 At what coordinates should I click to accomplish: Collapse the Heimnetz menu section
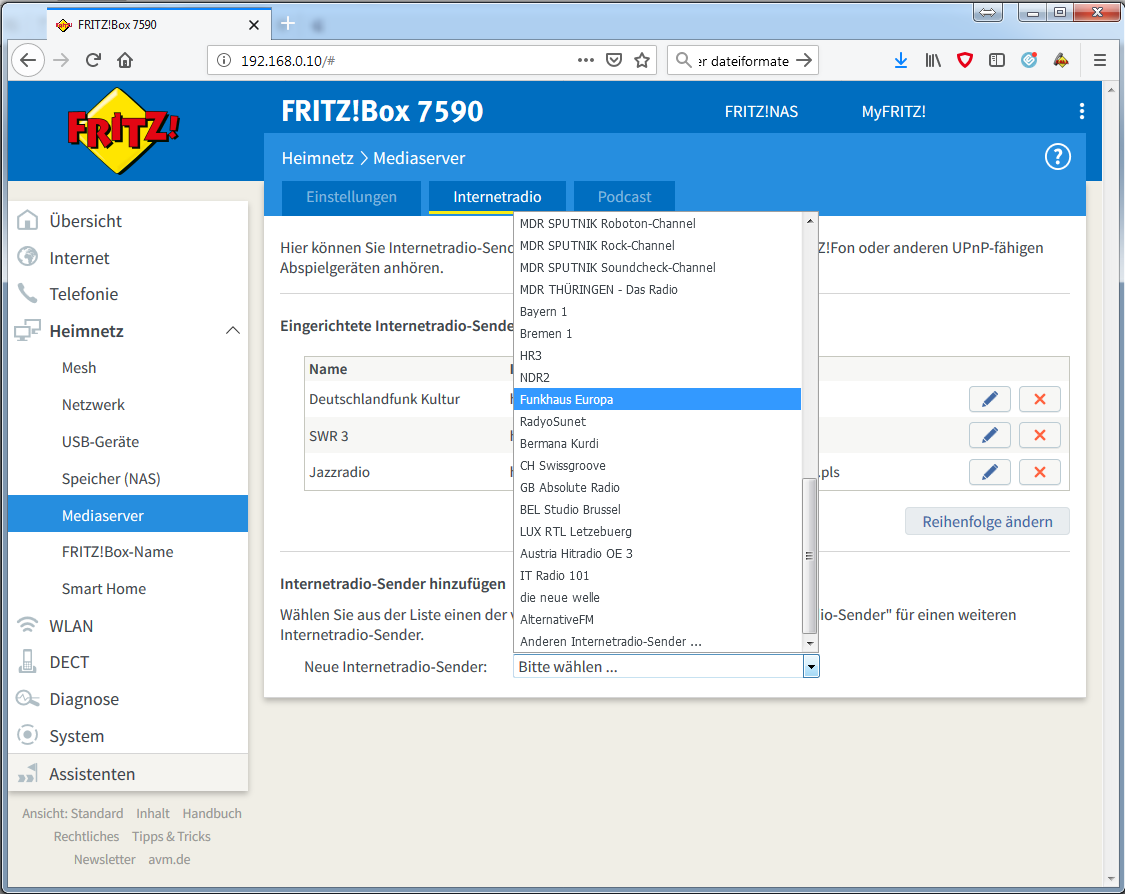[x=232, y=331]
